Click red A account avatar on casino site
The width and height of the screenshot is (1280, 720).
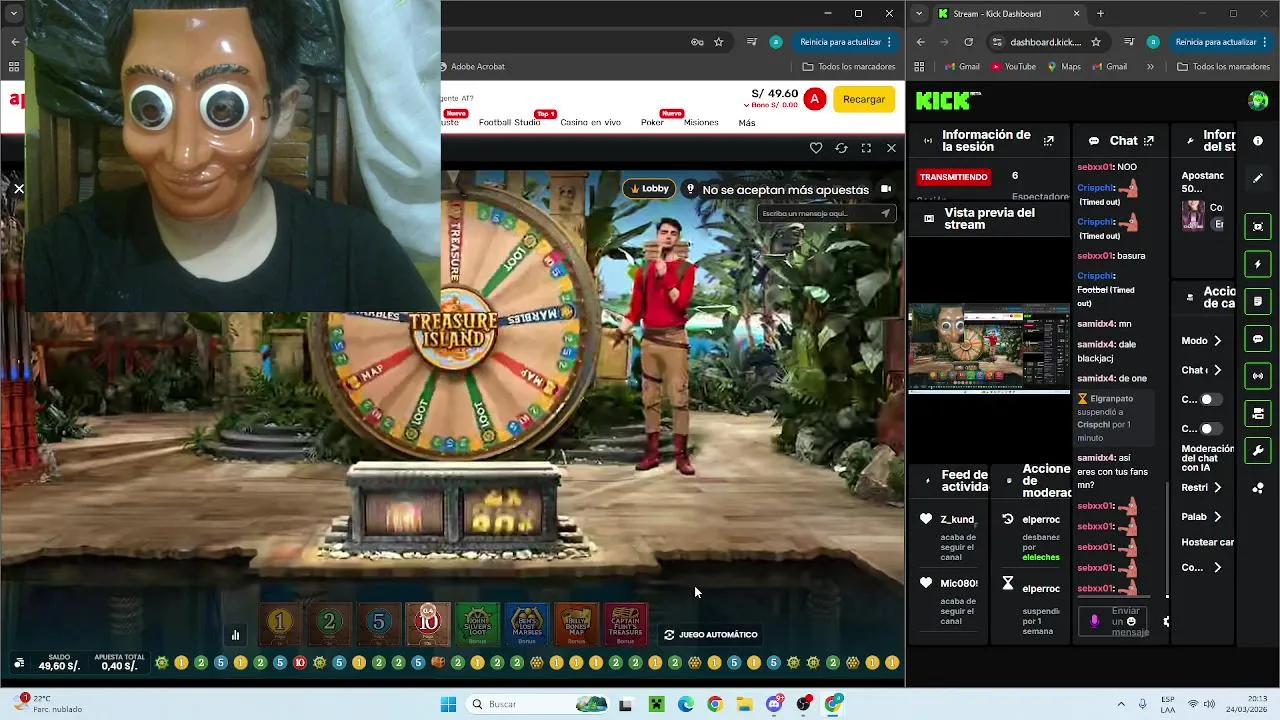point(815,99)
